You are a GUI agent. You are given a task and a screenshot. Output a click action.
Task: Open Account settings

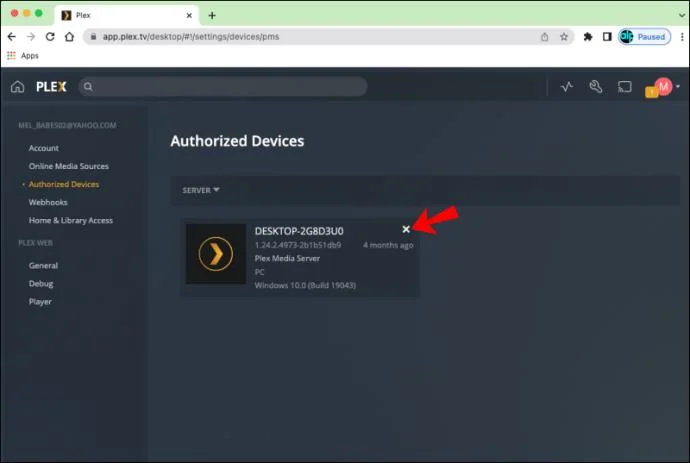pos(44,148)
